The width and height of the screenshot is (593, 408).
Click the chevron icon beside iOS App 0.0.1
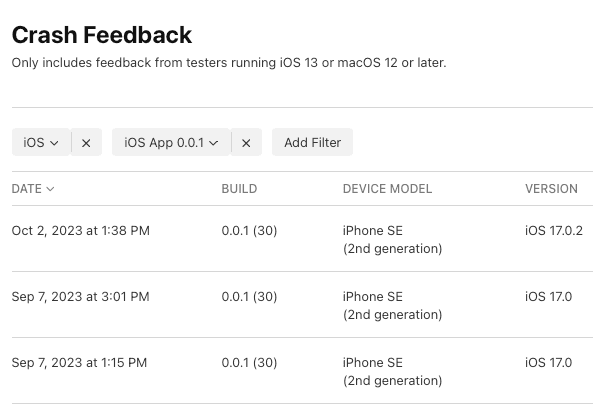point(214,143)
